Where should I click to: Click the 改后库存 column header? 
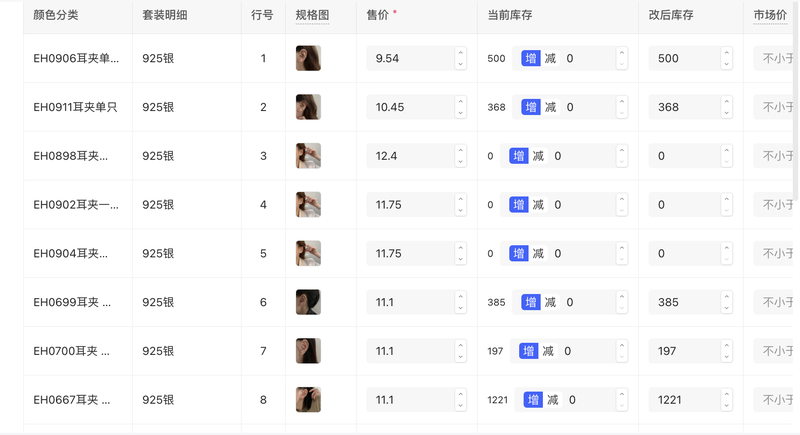(x=671, y=16)
